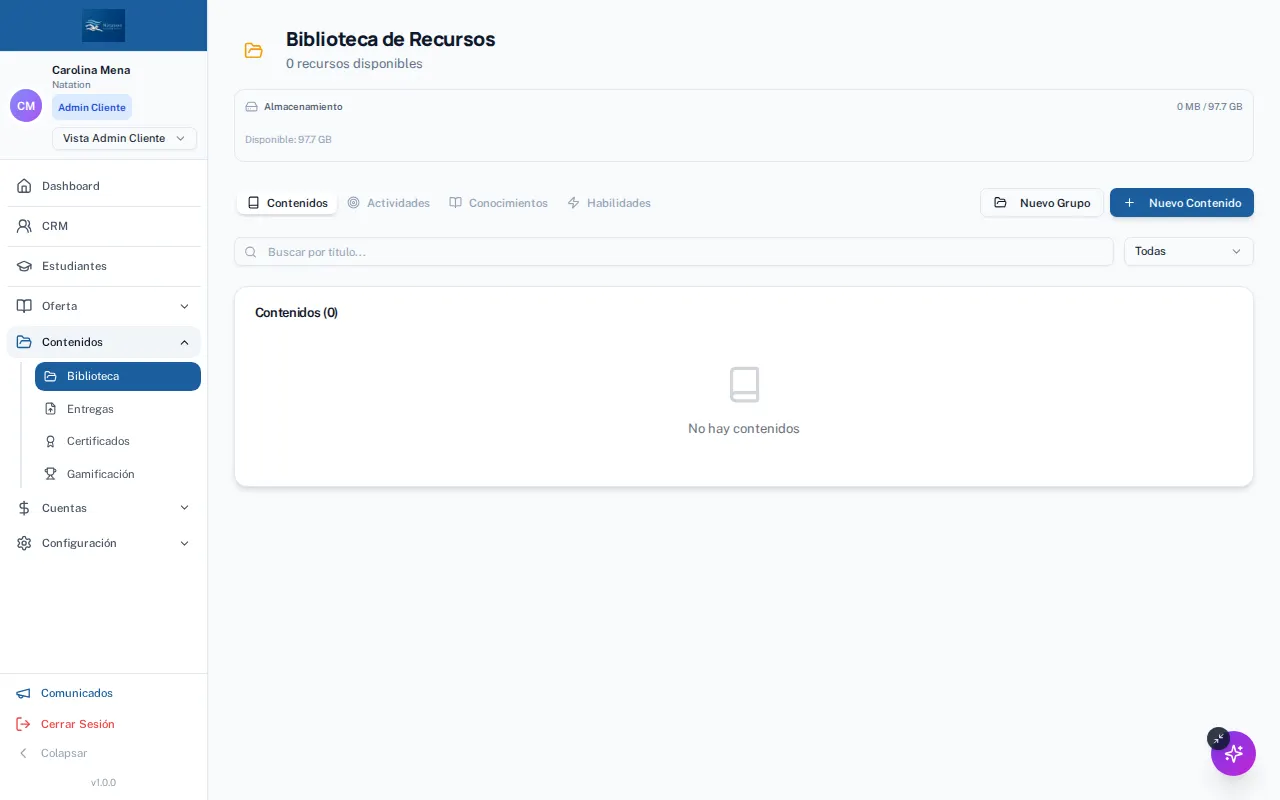1280x800 pixels.
Task: Open Certificados in the sidebar
Action: pos(118,441)
